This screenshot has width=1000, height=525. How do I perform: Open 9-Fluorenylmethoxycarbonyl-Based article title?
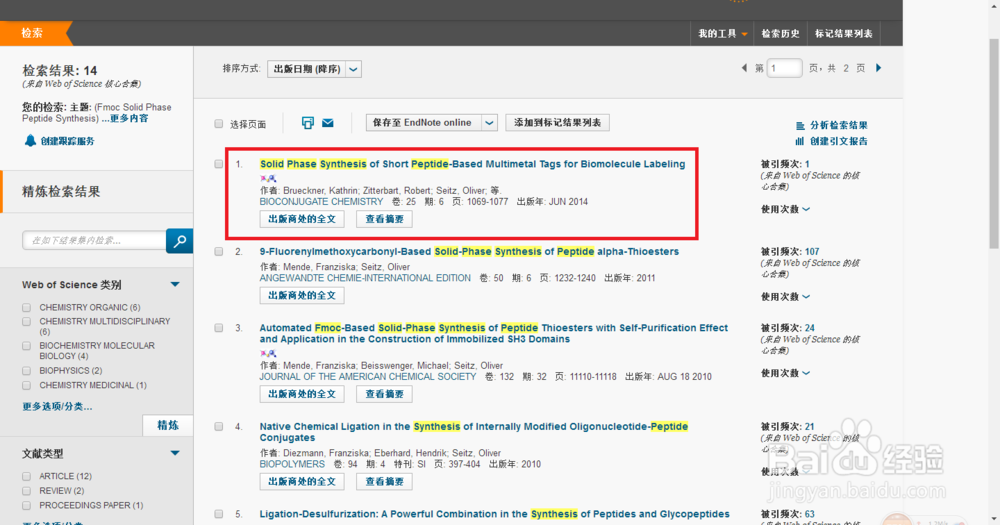click(469, 251)
